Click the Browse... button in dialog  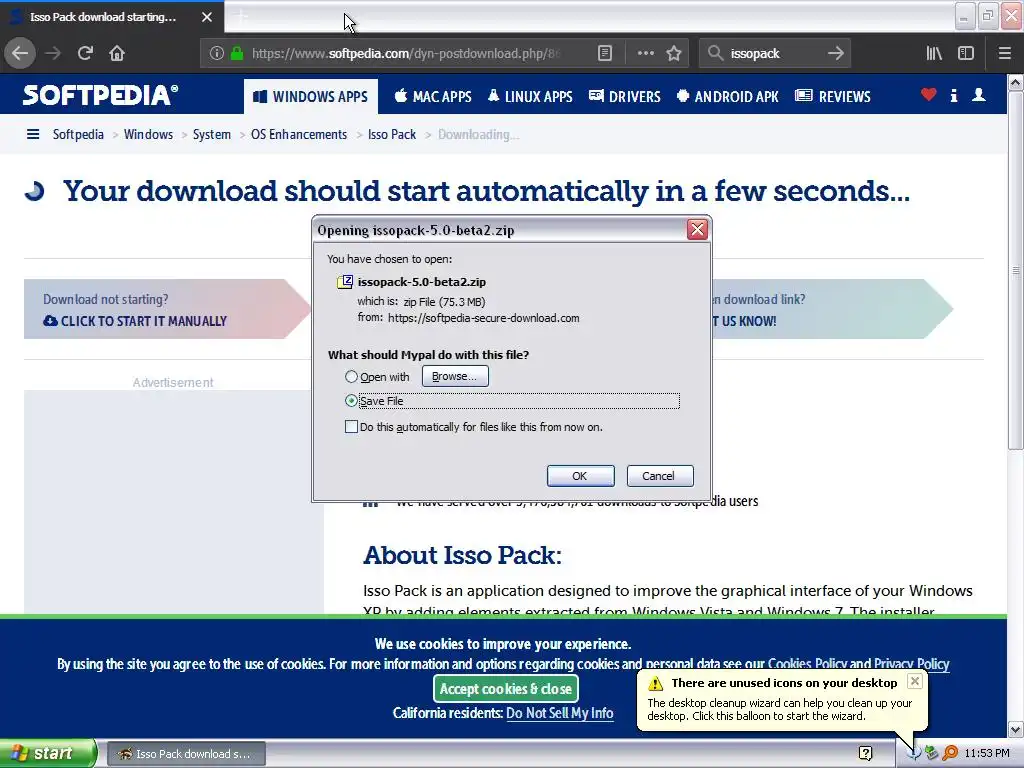tap(455, 376)
